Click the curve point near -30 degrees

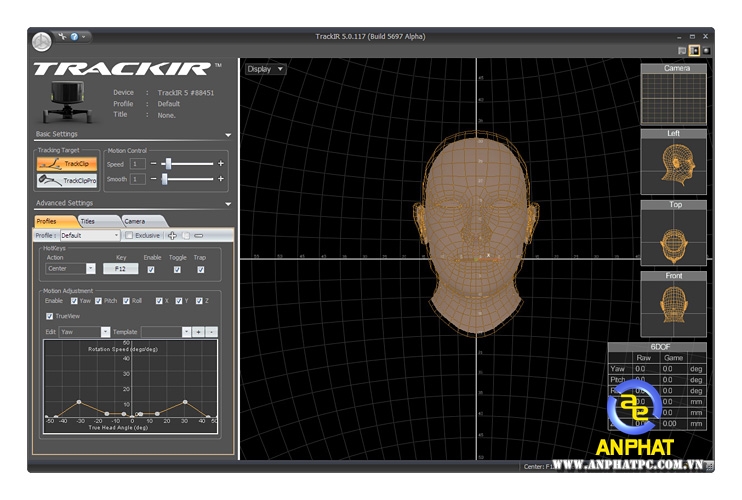coord(79,402)
